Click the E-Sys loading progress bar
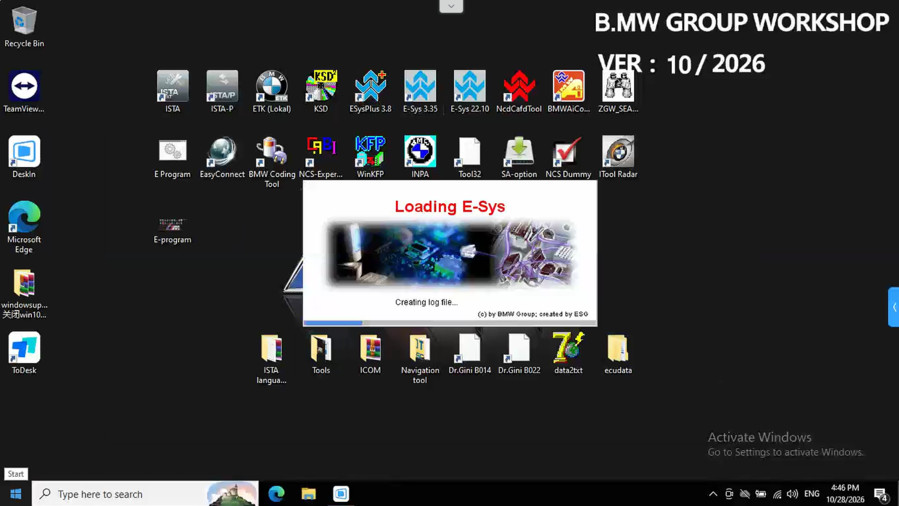Viewport: 899px width, 506px height. 450,323
